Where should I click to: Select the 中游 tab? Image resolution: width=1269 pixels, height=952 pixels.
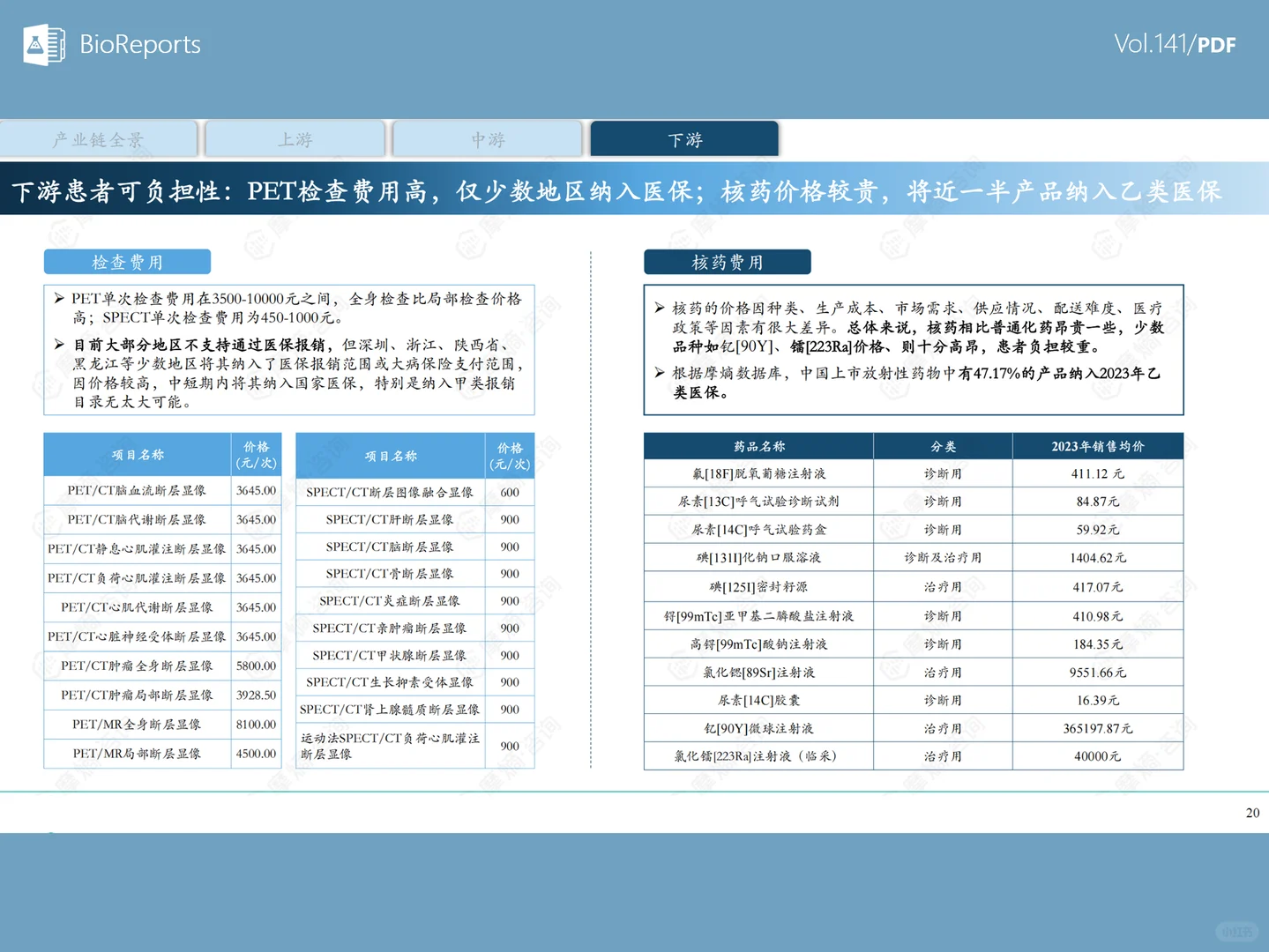(x=489, y=138)
